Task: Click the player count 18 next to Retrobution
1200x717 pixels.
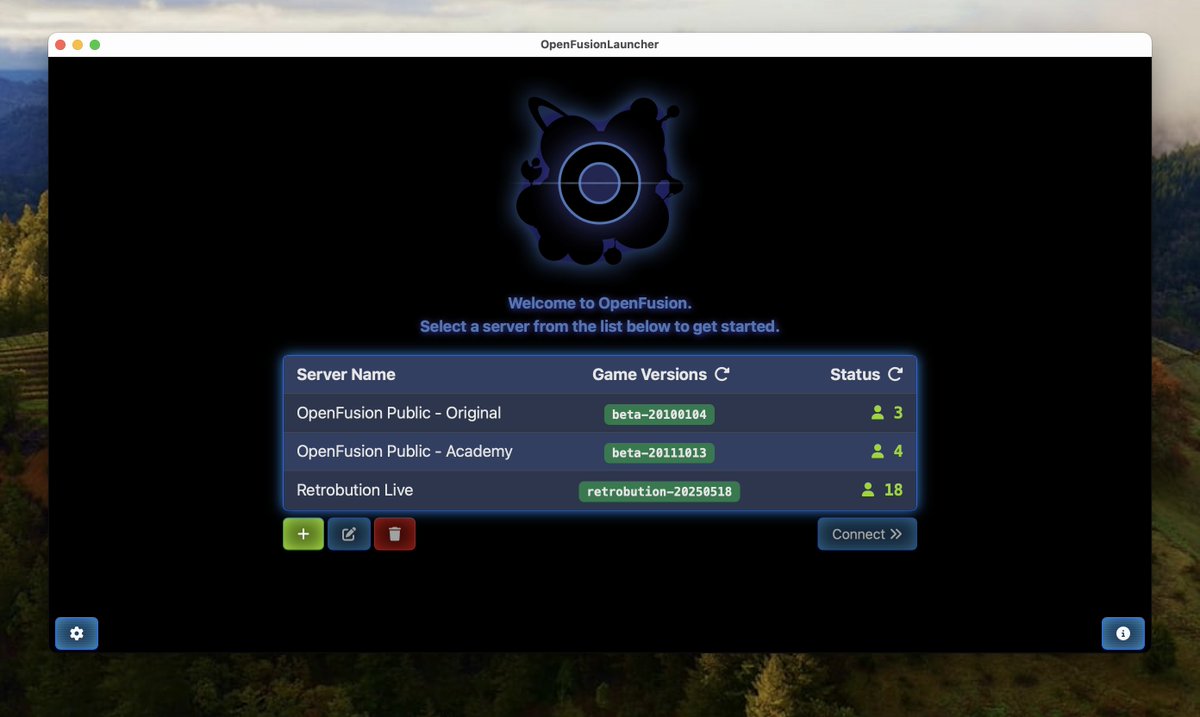Action: (x=893, y=490)
